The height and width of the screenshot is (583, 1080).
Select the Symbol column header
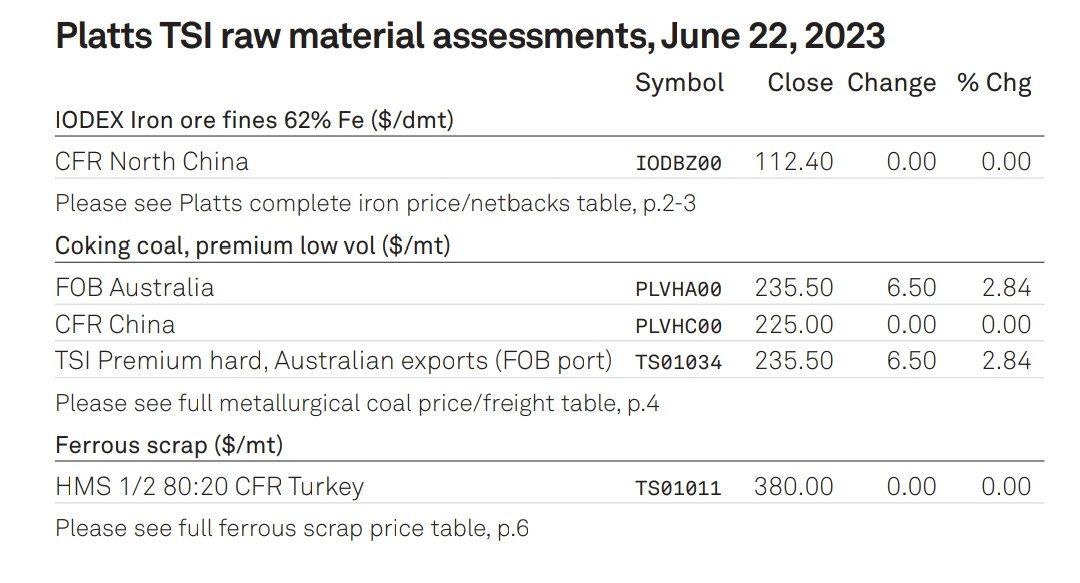click(679, 83)
